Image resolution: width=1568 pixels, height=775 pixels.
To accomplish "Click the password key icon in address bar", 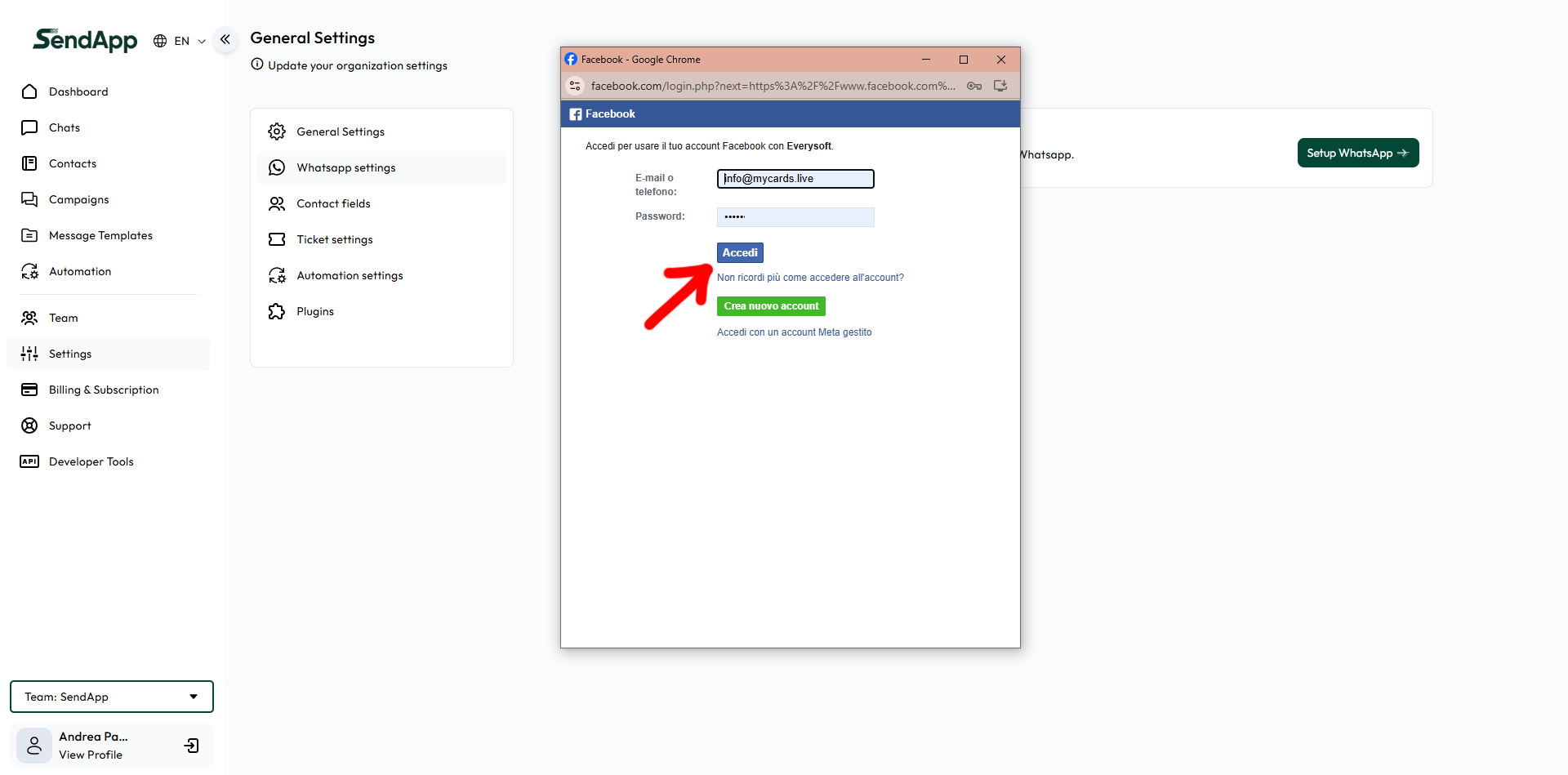I will (x=974, y=86).
